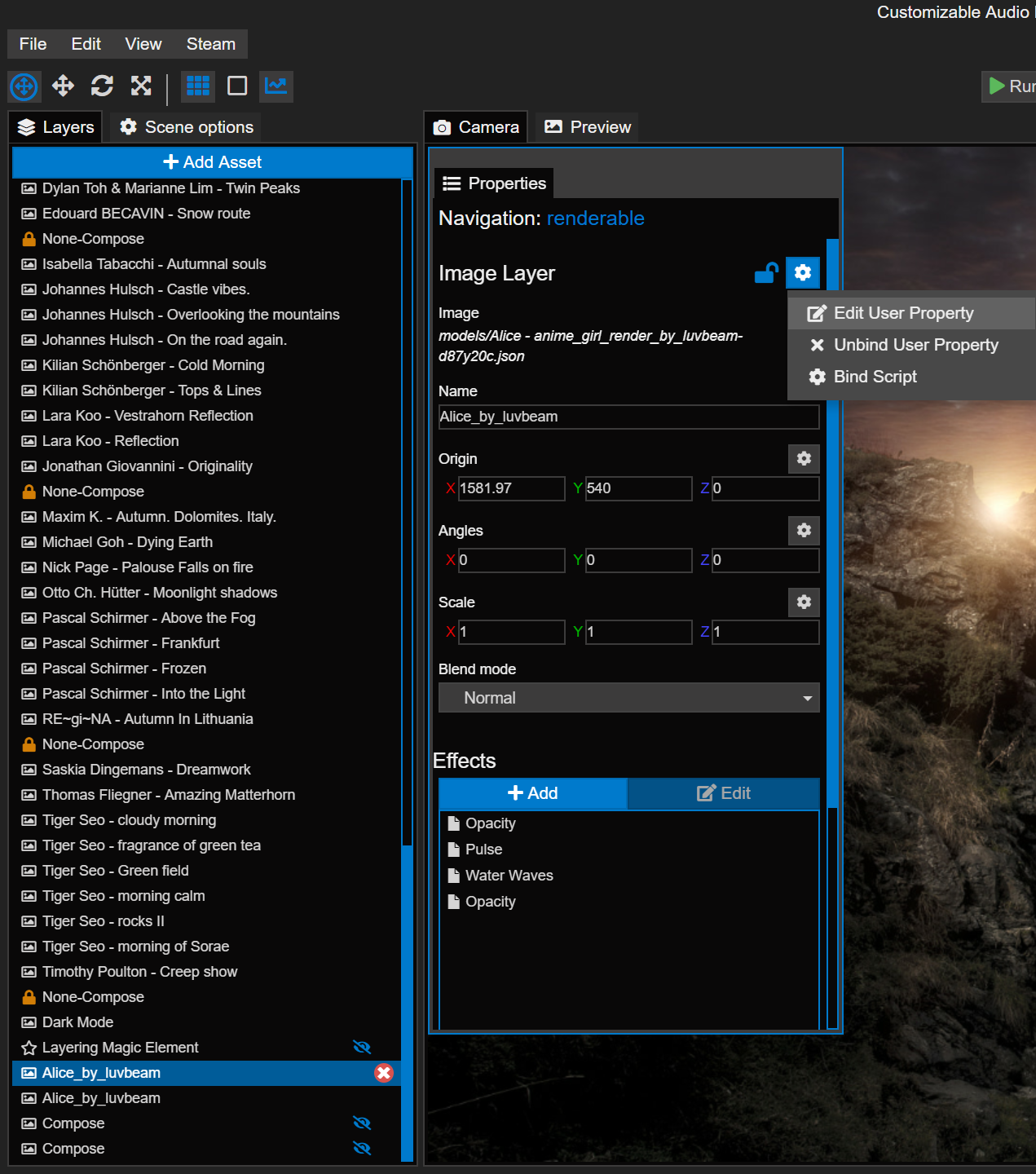Switch to the Scene options tab
The height and width of the screenshot is (1174, 1036).
(x=187, y=127)
